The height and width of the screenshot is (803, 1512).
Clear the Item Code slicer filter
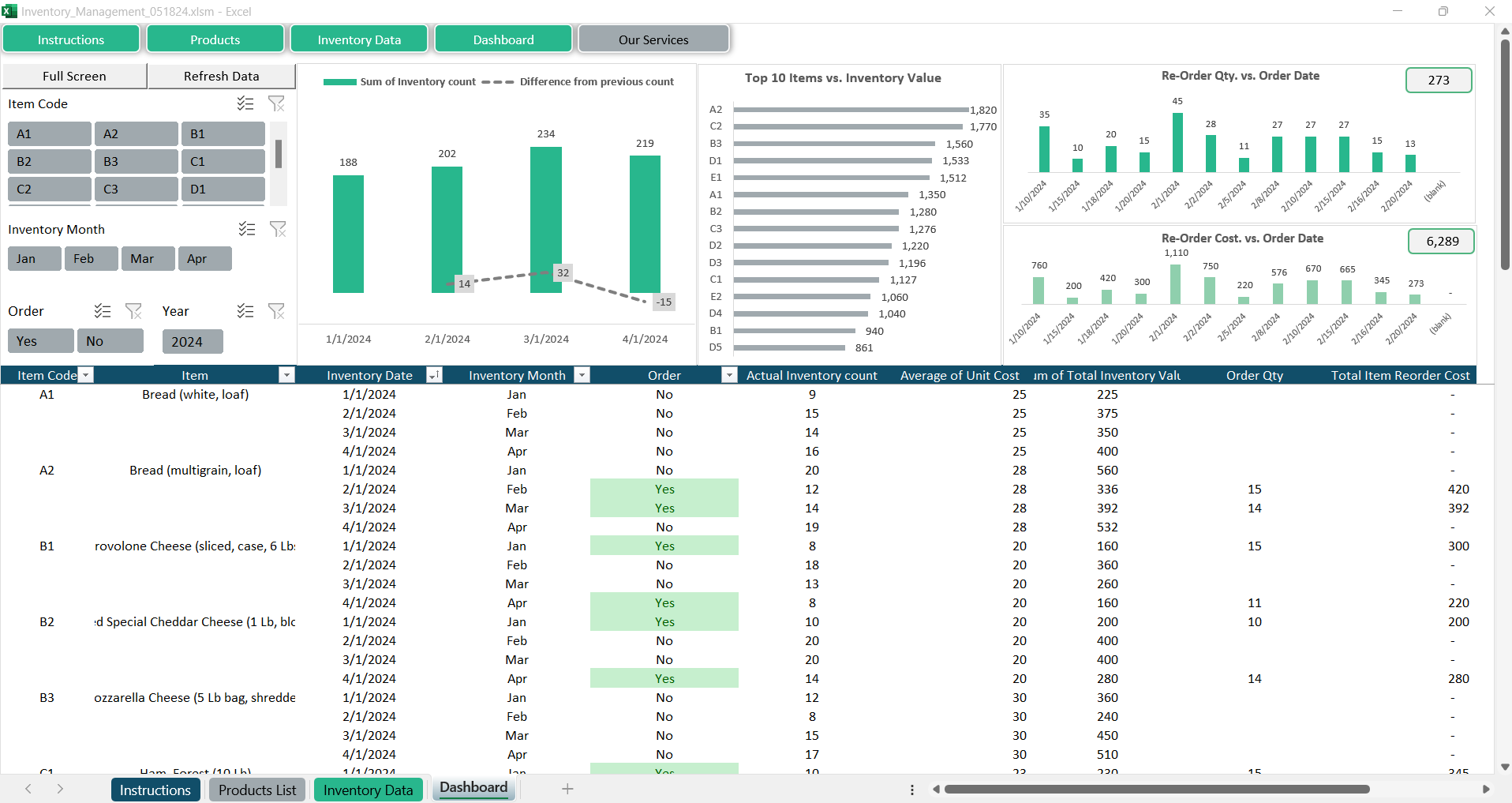click(276, 103)
